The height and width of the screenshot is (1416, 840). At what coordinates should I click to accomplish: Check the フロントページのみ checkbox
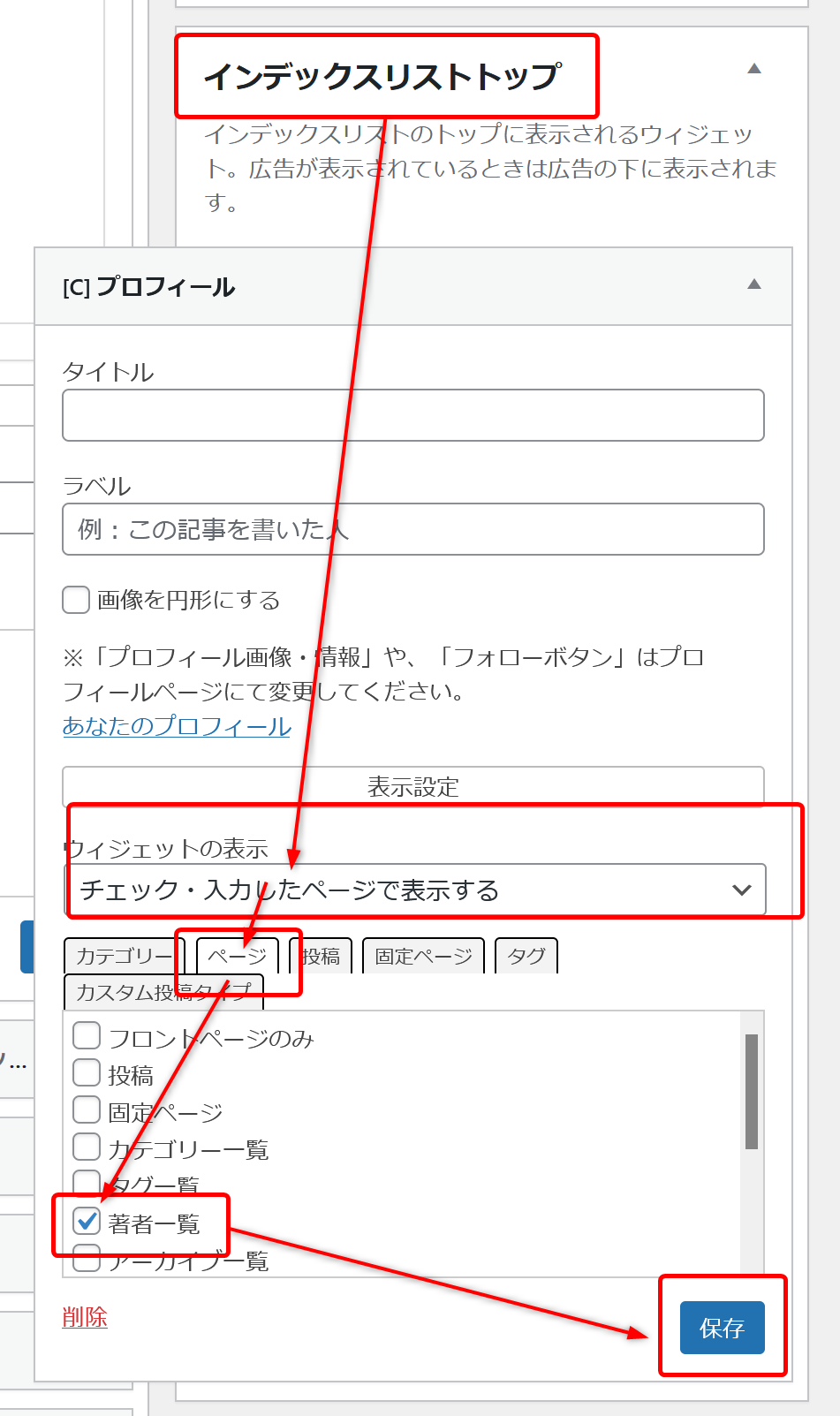click(87, 1035)
